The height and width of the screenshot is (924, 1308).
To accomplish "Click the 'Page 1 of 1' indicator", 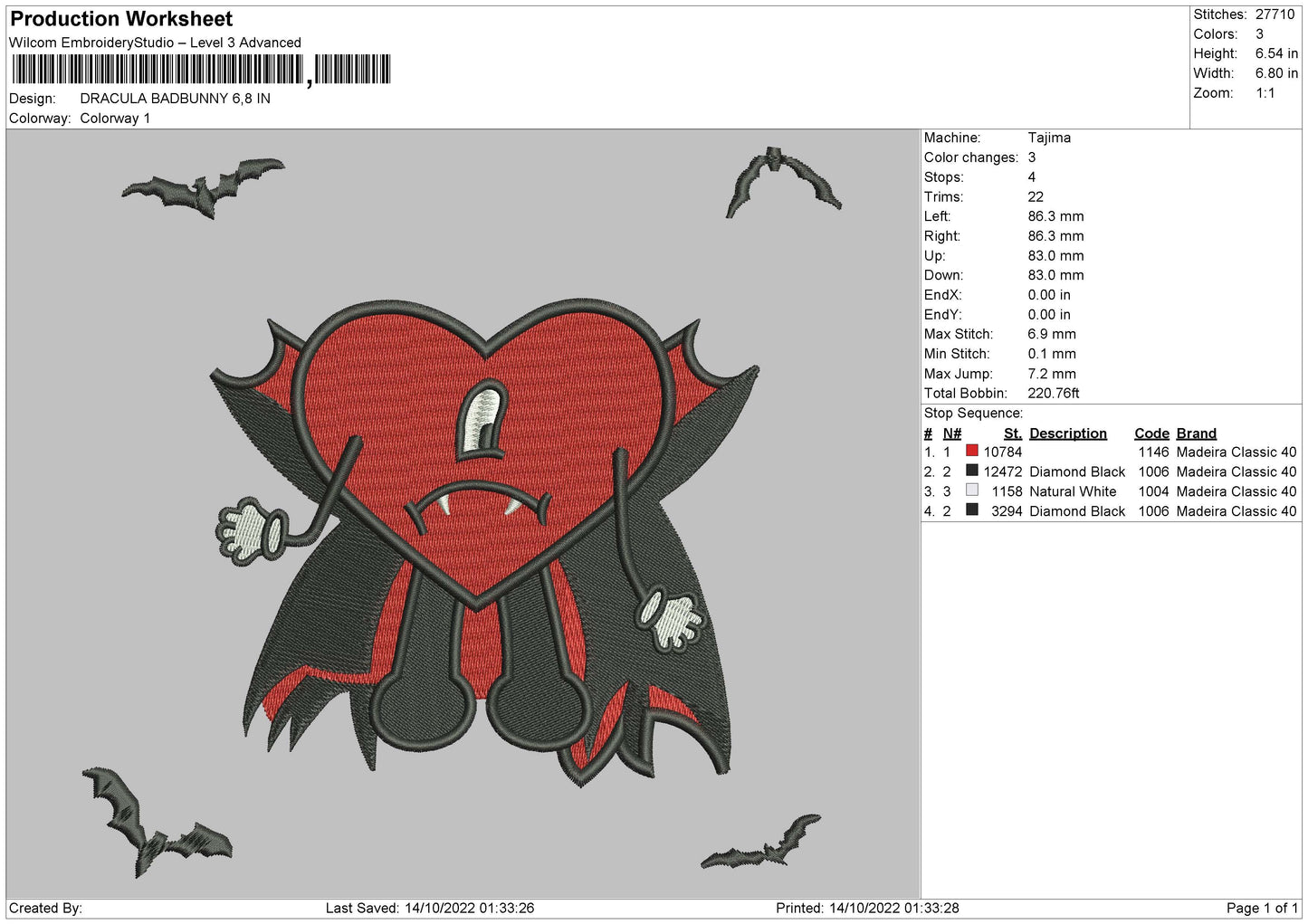I will [x=1262, y=909].
